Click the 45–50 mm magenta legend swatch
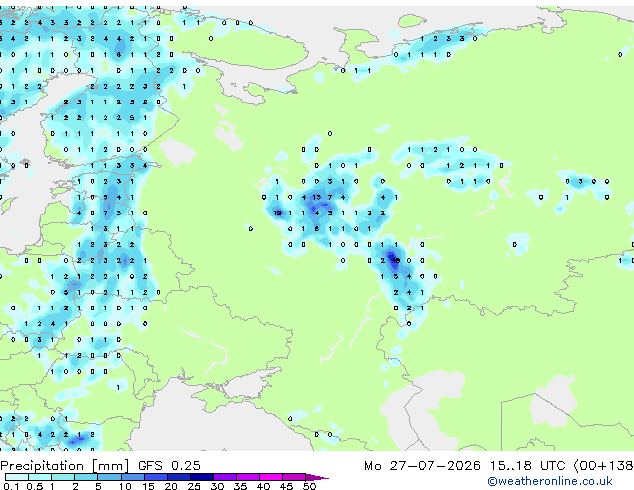This screenshot has height=490, width=634. coord(294,477)
